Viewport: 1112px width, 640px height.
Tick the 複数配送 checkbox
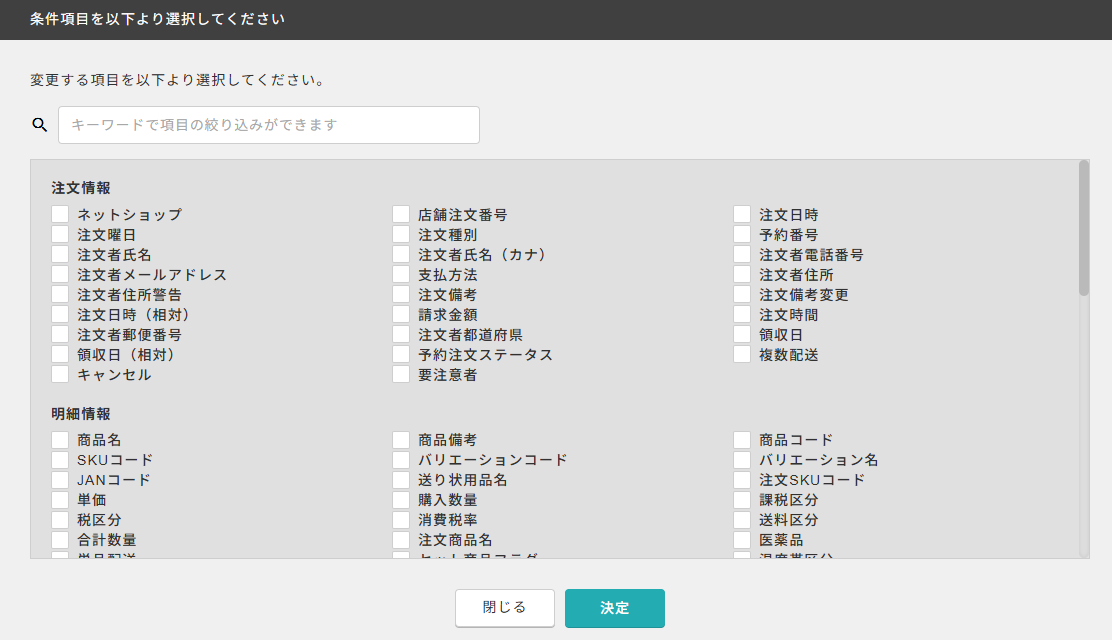[x=743, y=354]
